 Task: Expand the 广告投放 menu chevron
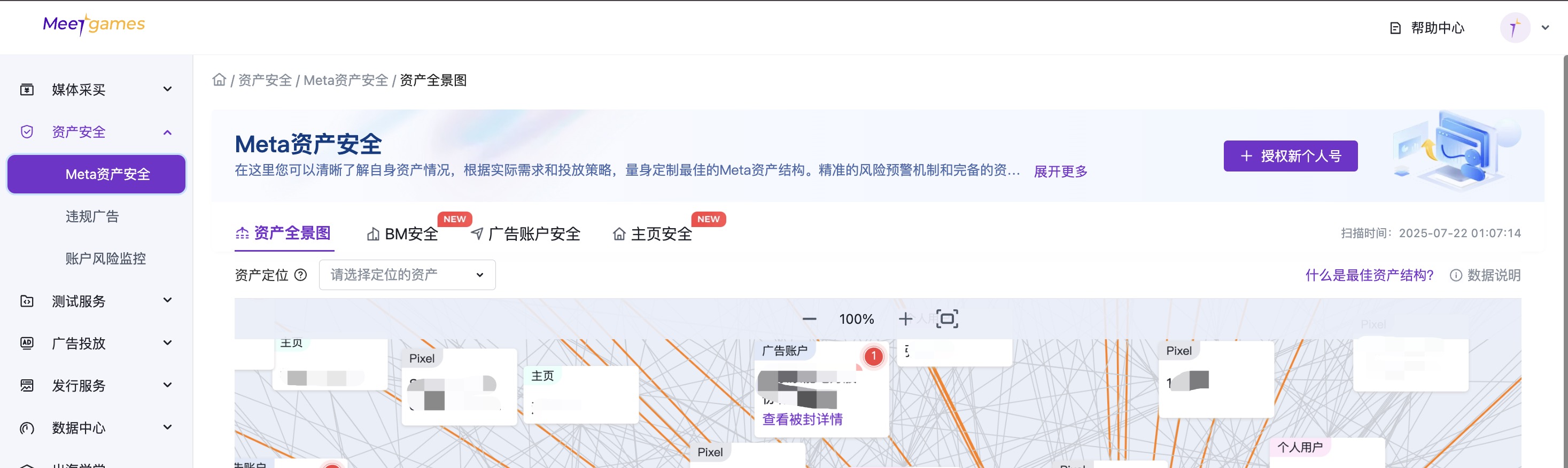(x=167, y=343)
